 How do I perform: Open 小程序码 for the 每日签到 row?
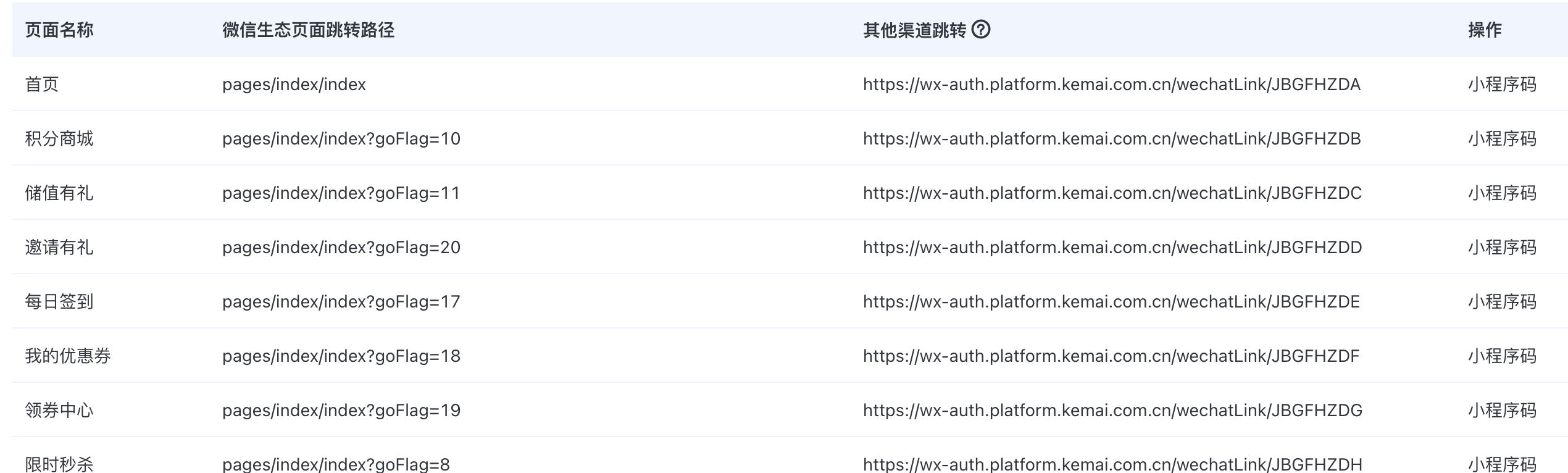coord(1502,301)
